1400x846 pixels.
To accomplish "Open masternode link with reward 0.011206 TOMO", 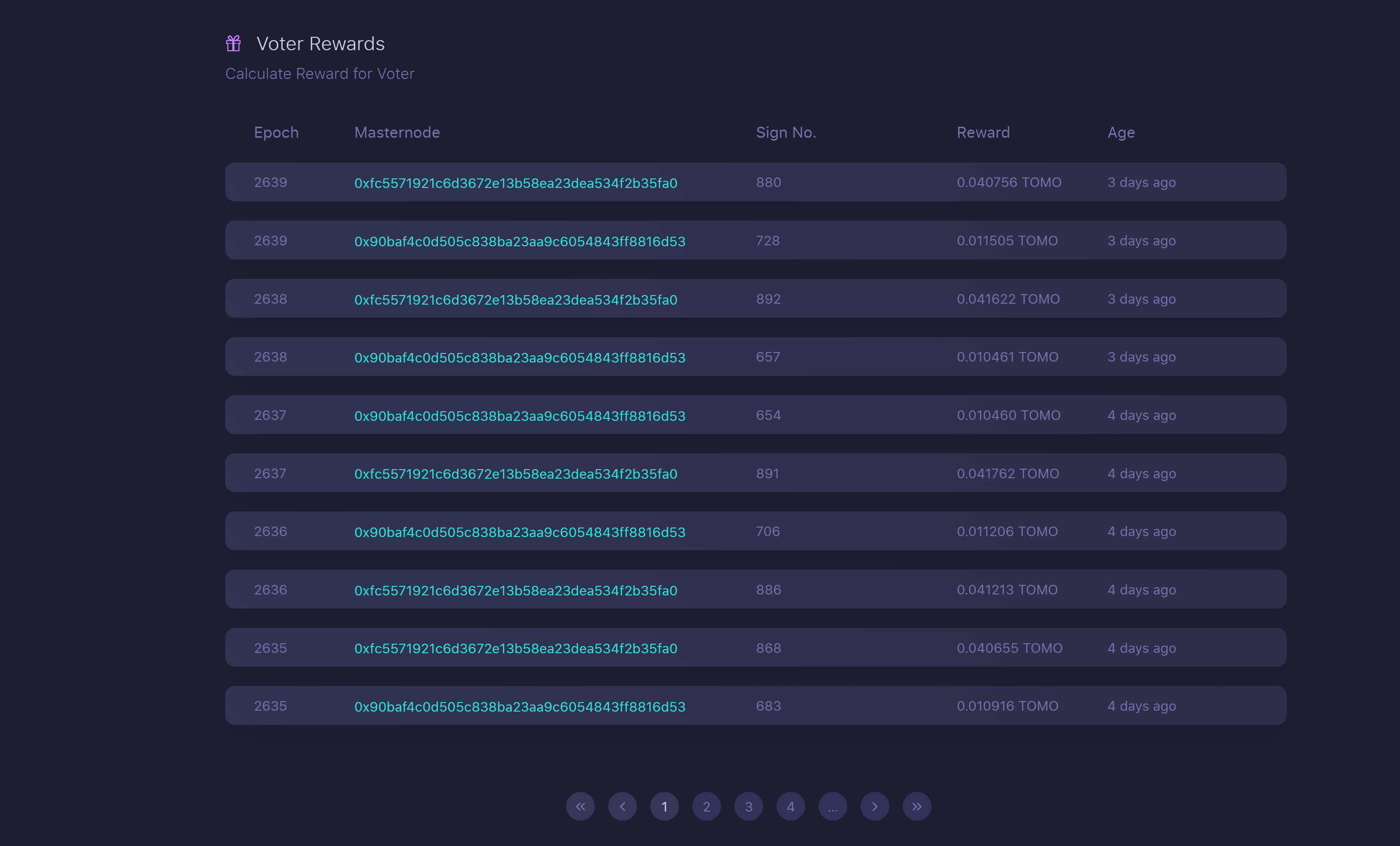I will pos(519,532).
